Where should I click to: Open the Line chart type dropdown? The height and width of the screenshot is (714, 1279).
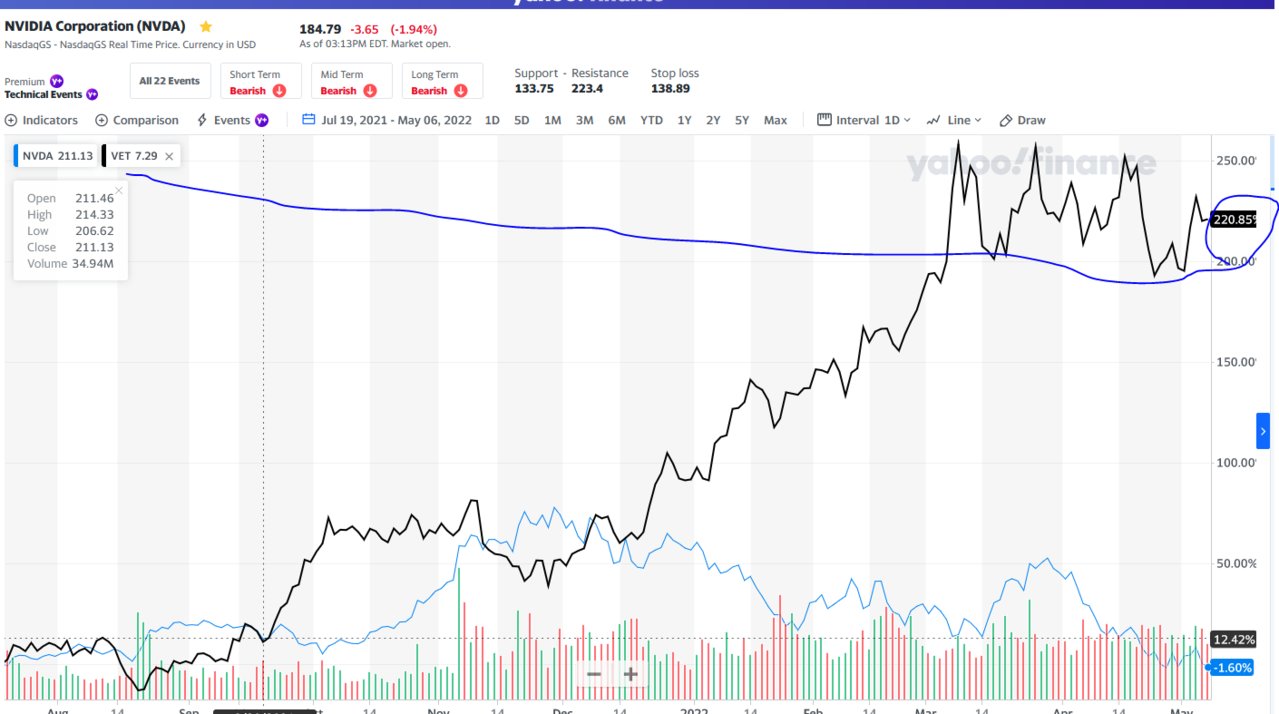[x=954, y=120]
